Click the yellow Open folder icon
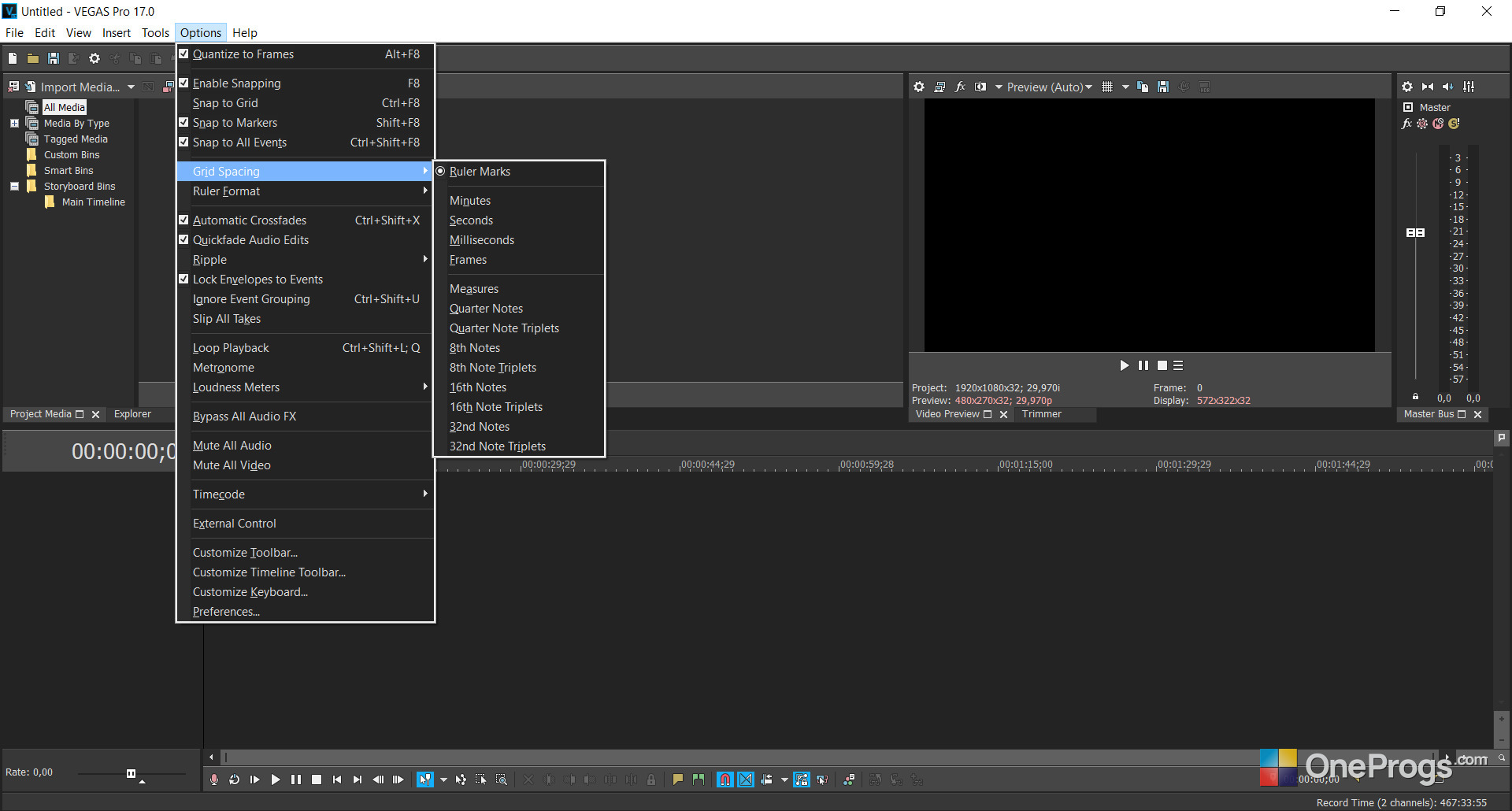Screen dimensions: 1512x811 click(33, 58)
